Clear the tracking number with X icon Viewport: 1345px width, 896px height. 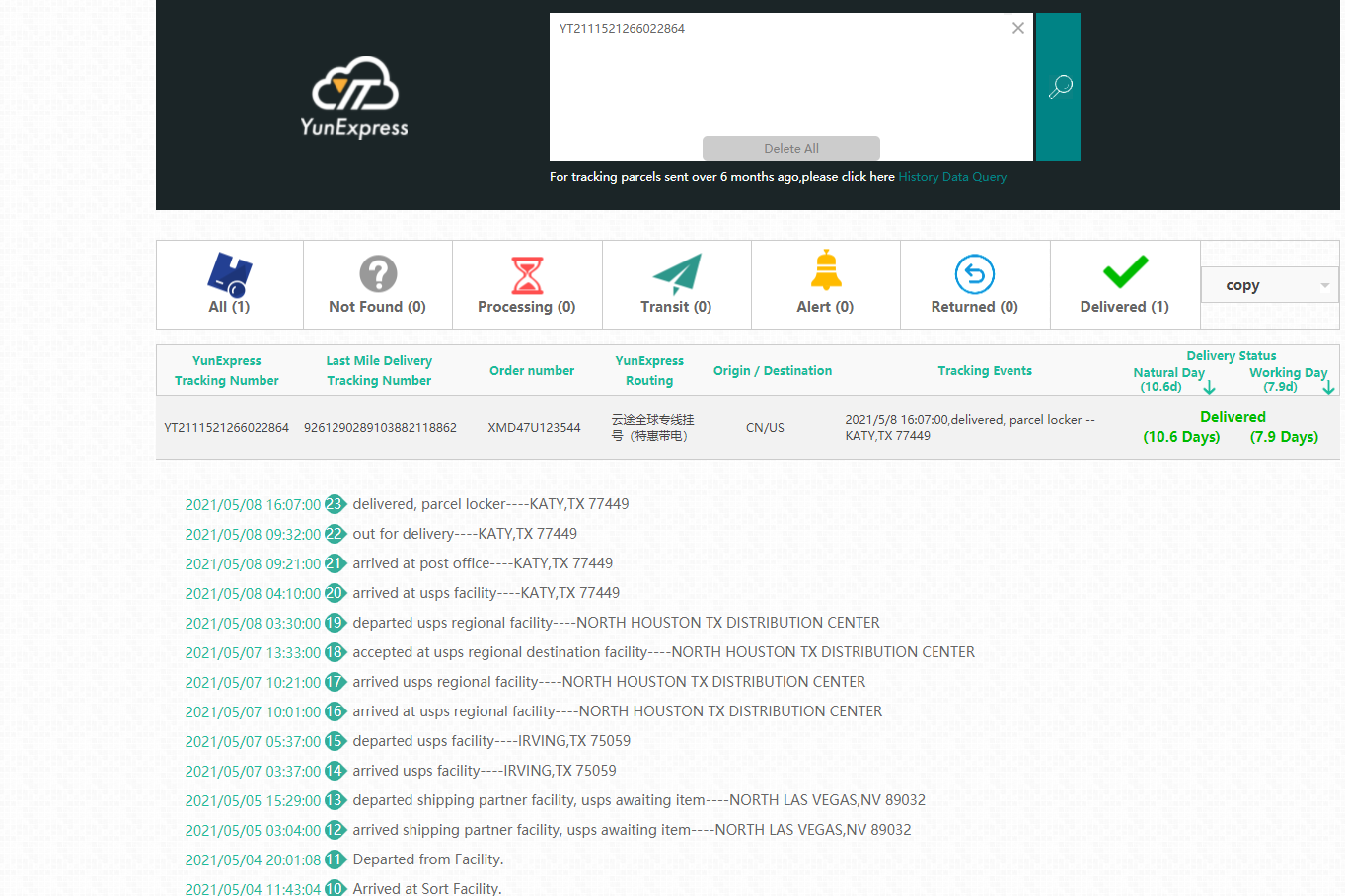tap(1017, 28)
